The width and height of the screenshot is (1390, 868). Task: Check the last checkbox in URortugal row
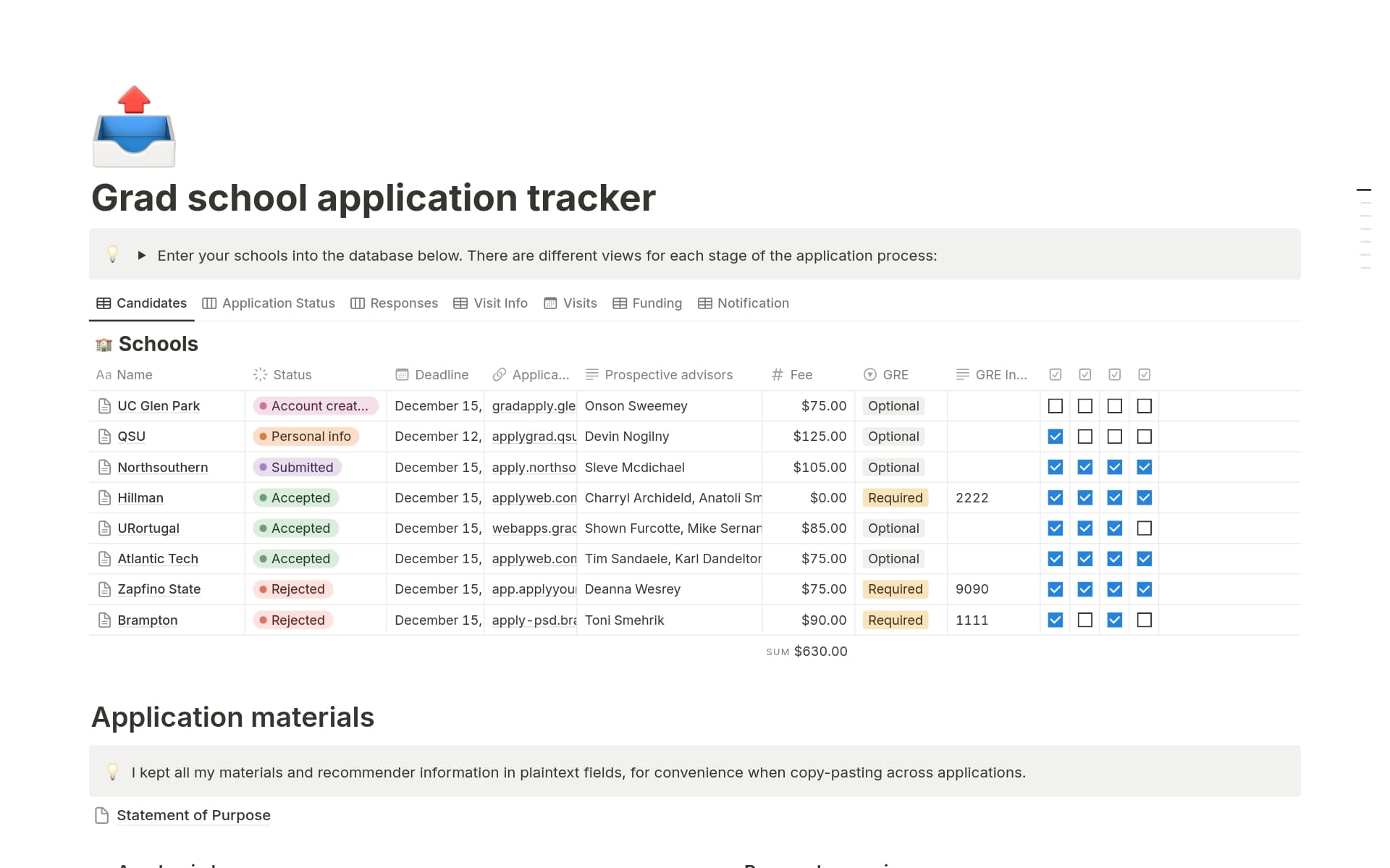point(1144,528)
